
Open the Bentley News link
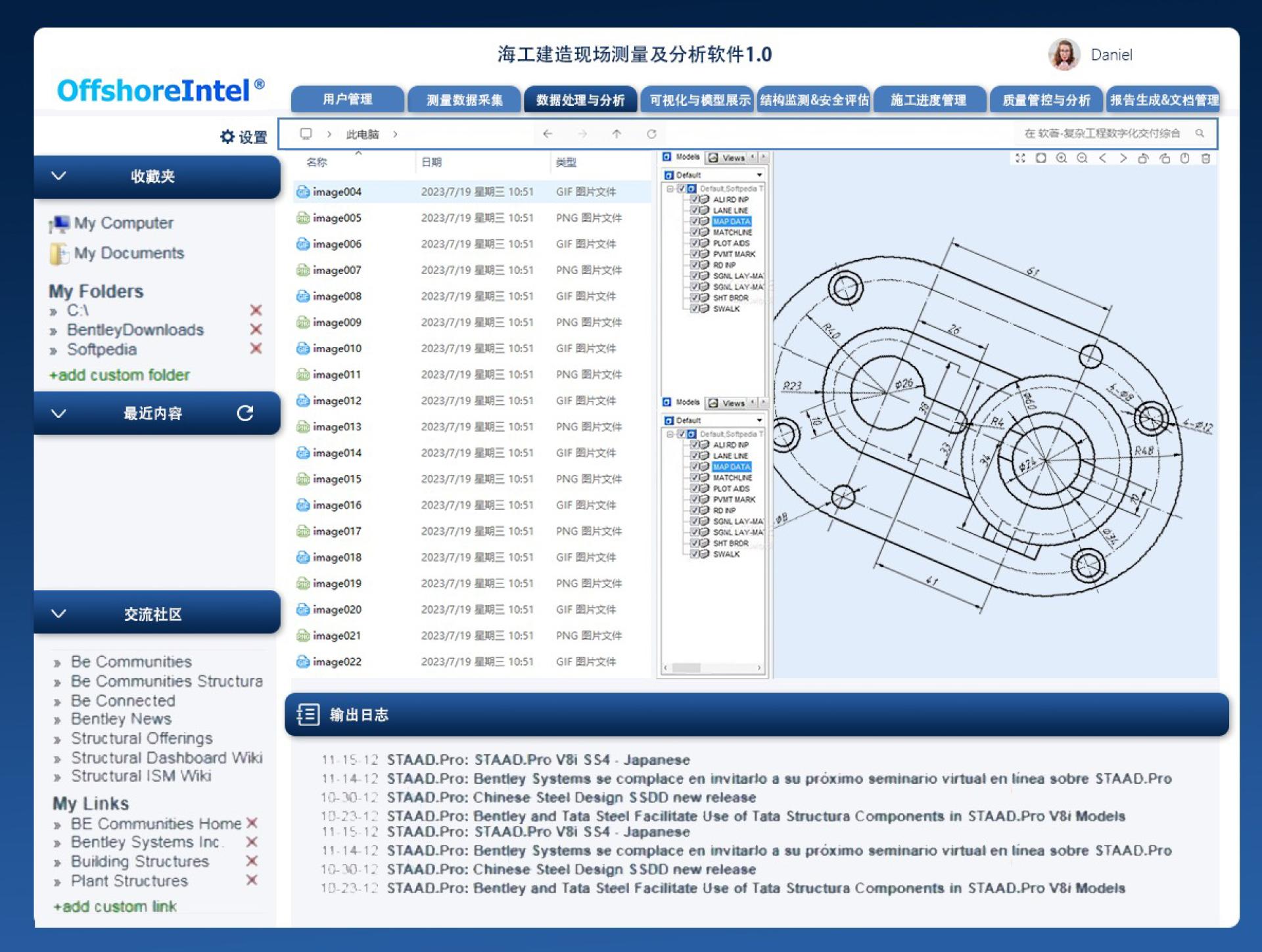tap(121, 719)
